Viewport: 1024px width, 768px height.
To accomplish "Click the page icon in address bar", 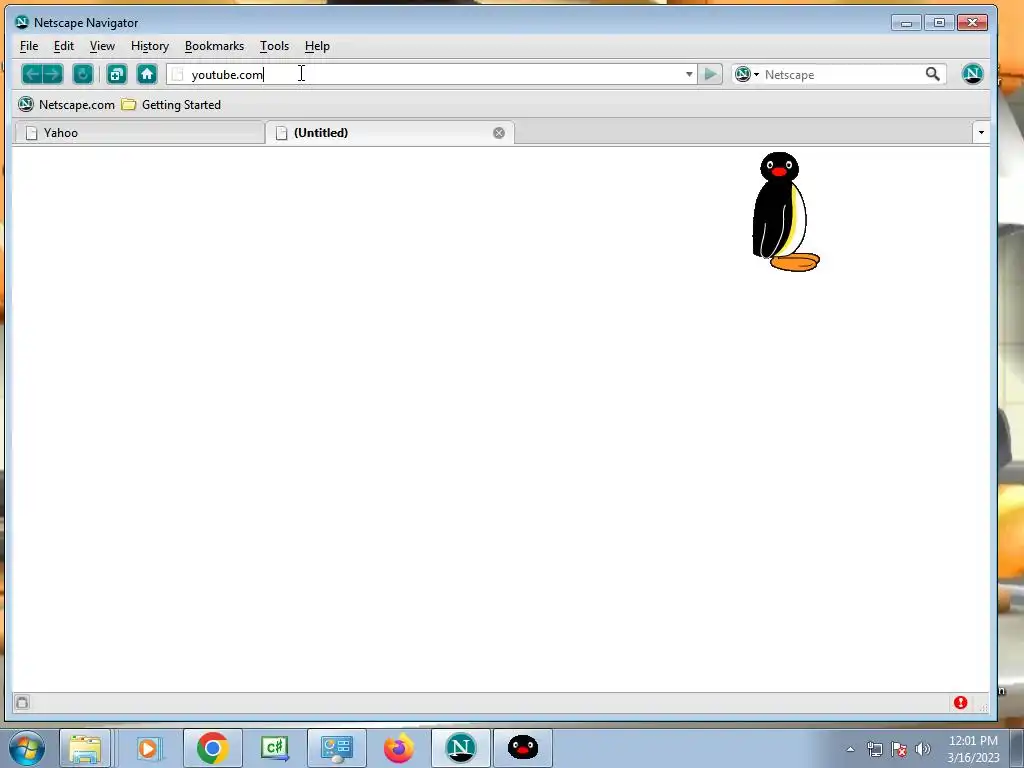I will [177, 74].
